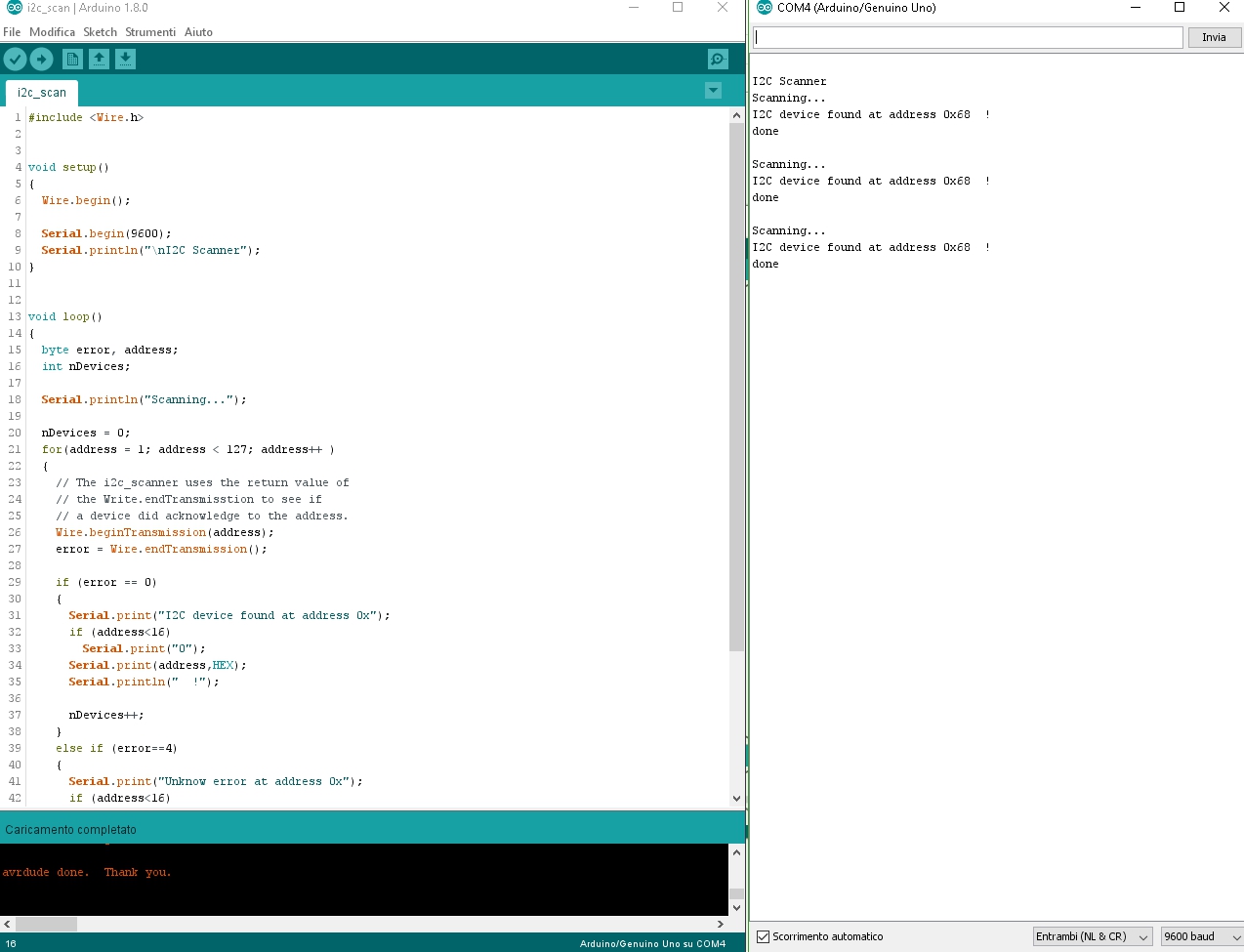The width and height of the screenshot is (1244, 952).
Task: Click the Verify sketch checkmark icon
Action: click(x=15, y=60)
